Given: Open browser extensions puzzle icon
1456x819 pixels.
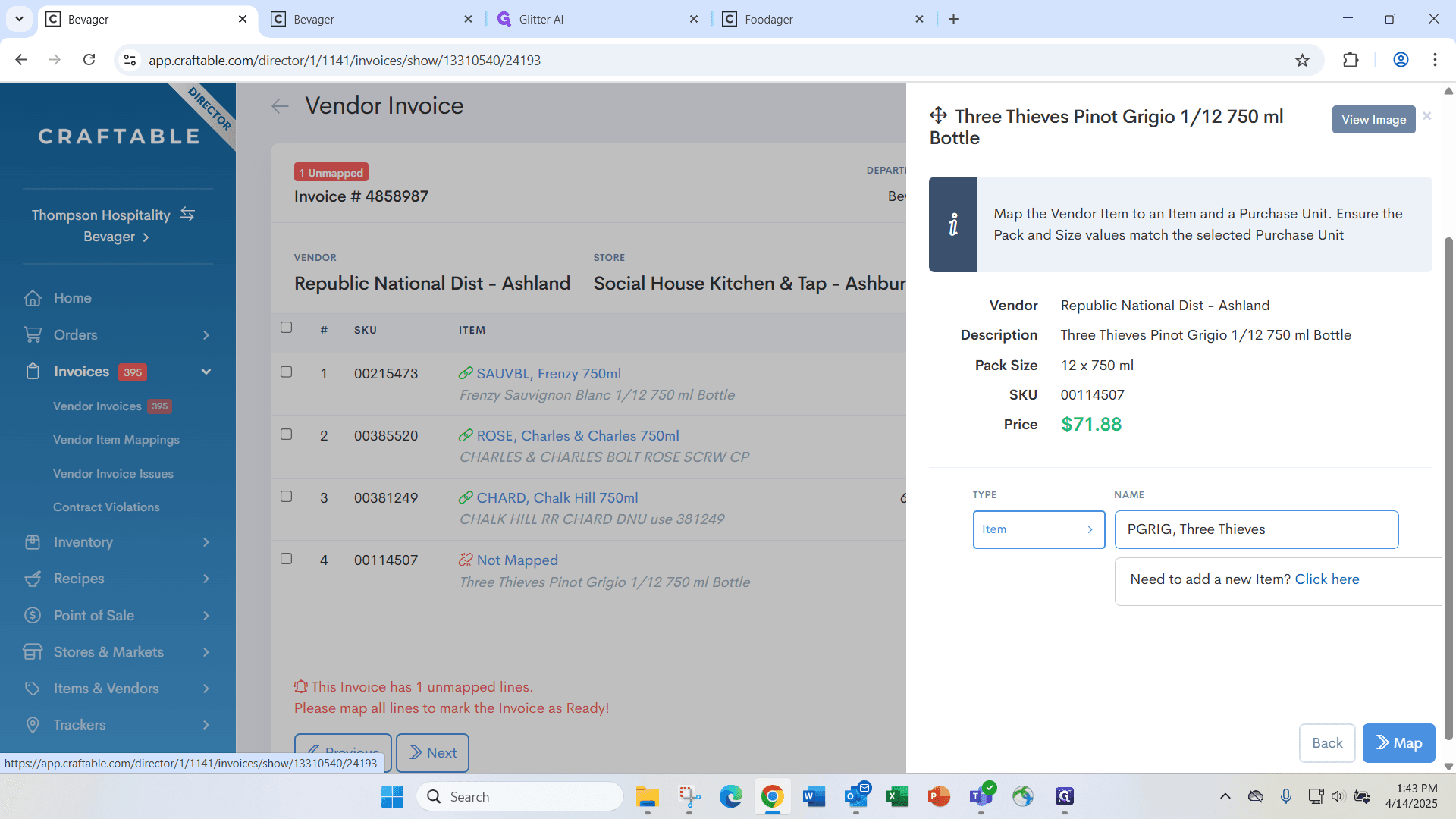Looking at the screenshot, I should pyautogui.click(x=1351, y=60).
